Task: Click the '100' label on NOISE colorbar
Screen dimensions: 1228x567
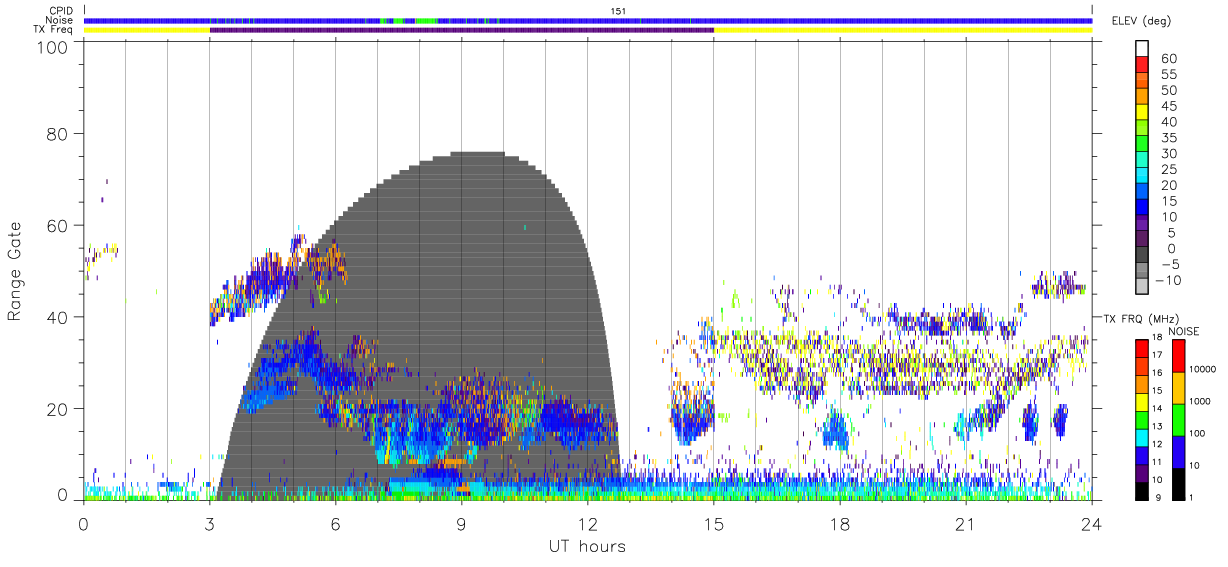Action: coord(1198,435)
